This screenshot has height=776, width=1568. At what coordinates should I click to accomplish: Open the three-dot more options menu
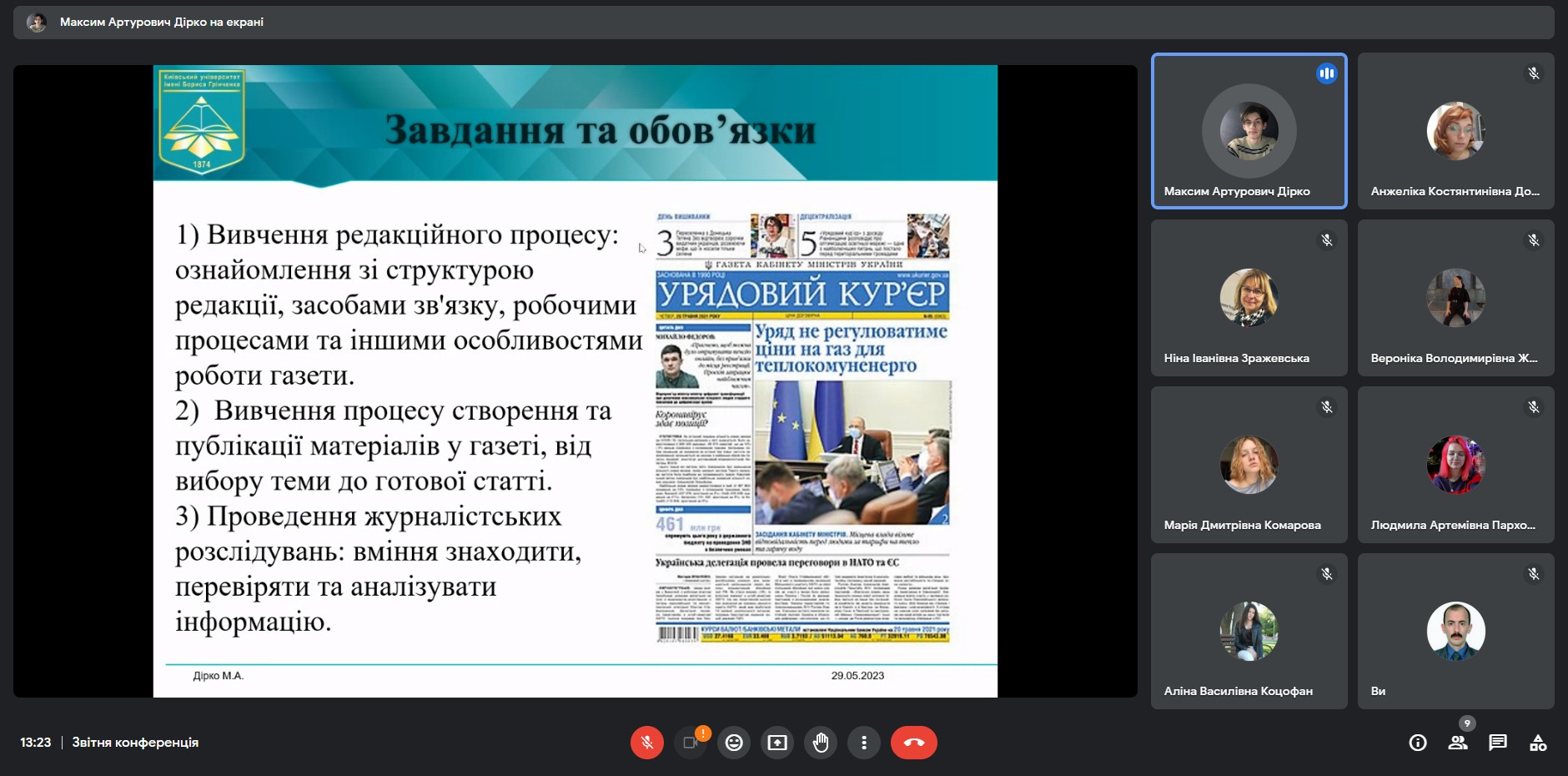click(864, 743)
